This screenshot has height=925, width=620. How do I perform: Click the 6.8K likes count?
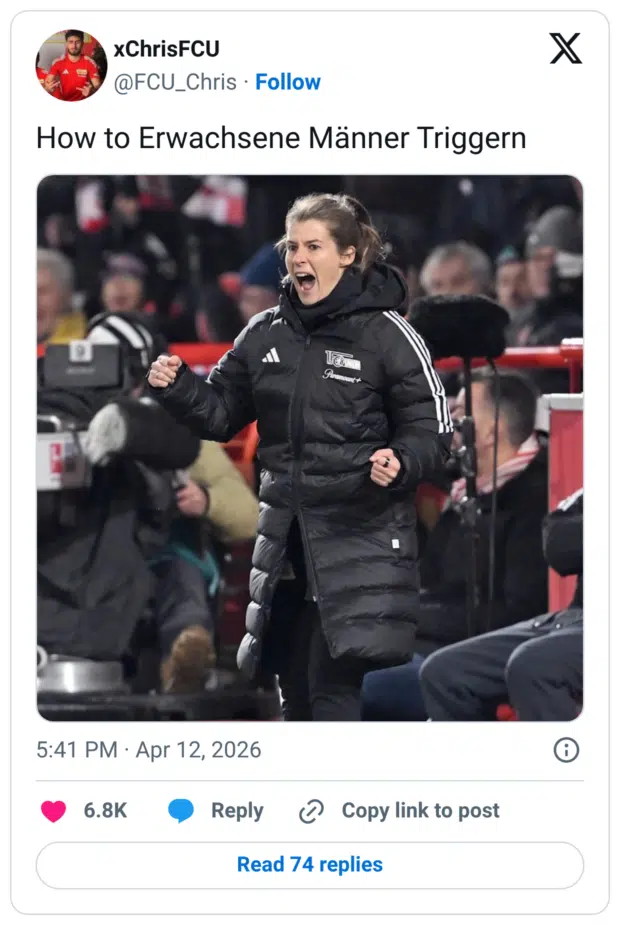pyautogui.click(x=105, y=811)
